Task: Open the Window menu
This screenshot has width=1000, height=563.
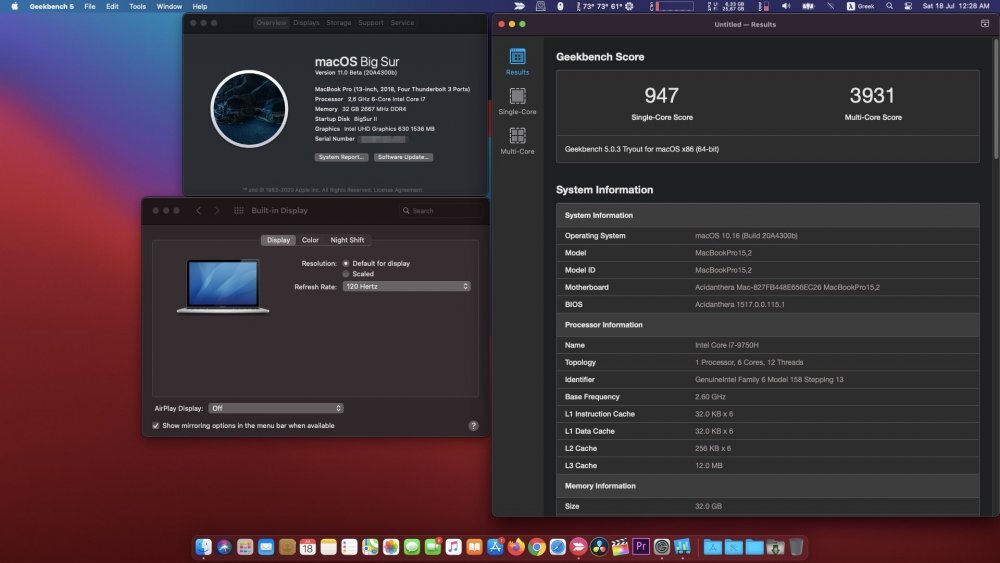Action: click(x=169, y=6)
